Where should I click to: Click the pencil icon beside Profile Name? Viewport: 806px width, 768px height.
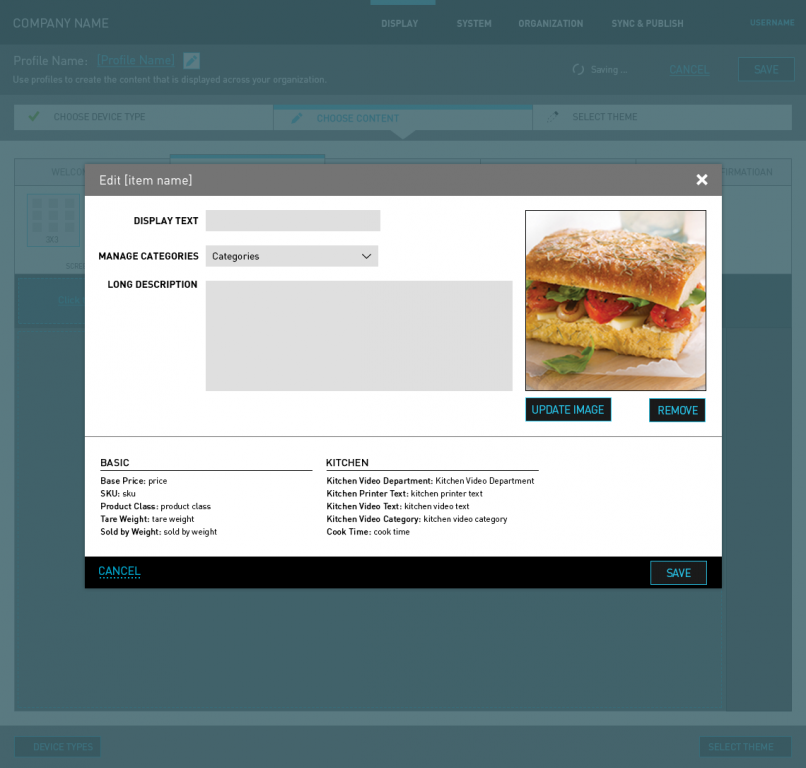[x=191, y=61]
